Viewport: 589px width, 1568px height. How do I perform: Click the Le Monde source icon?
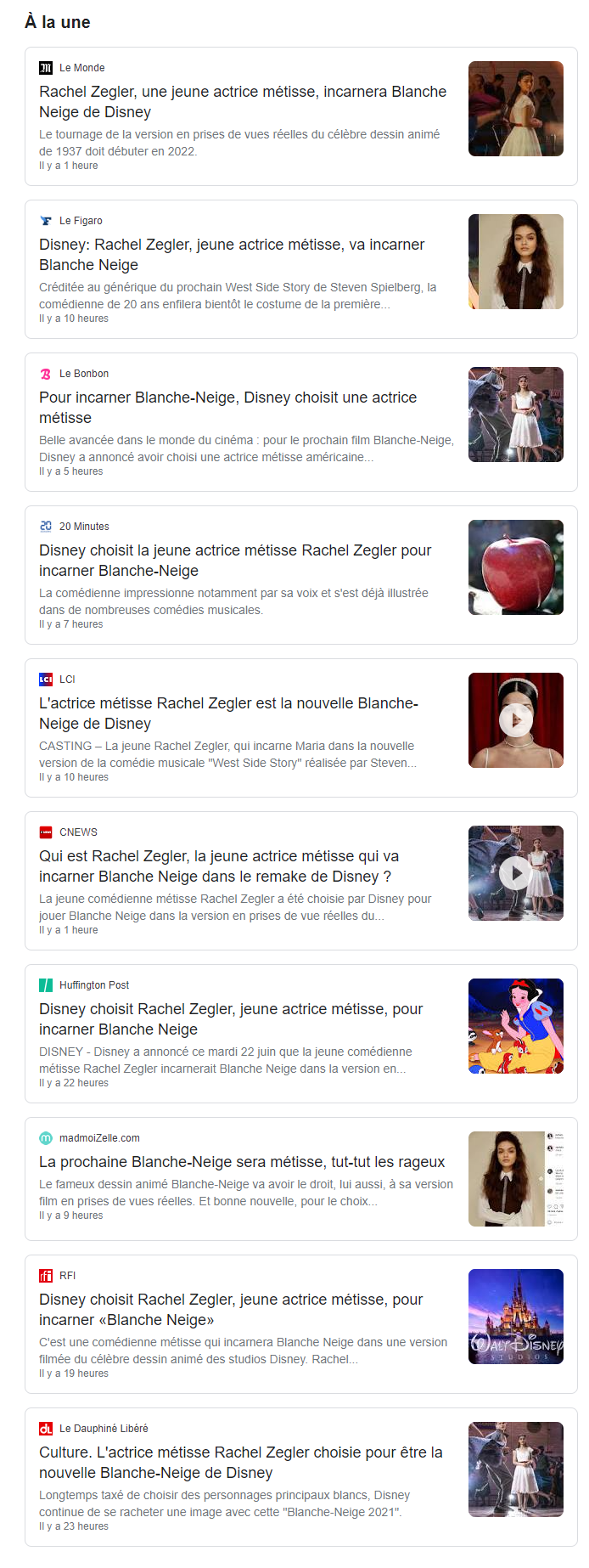click(46, 68)
